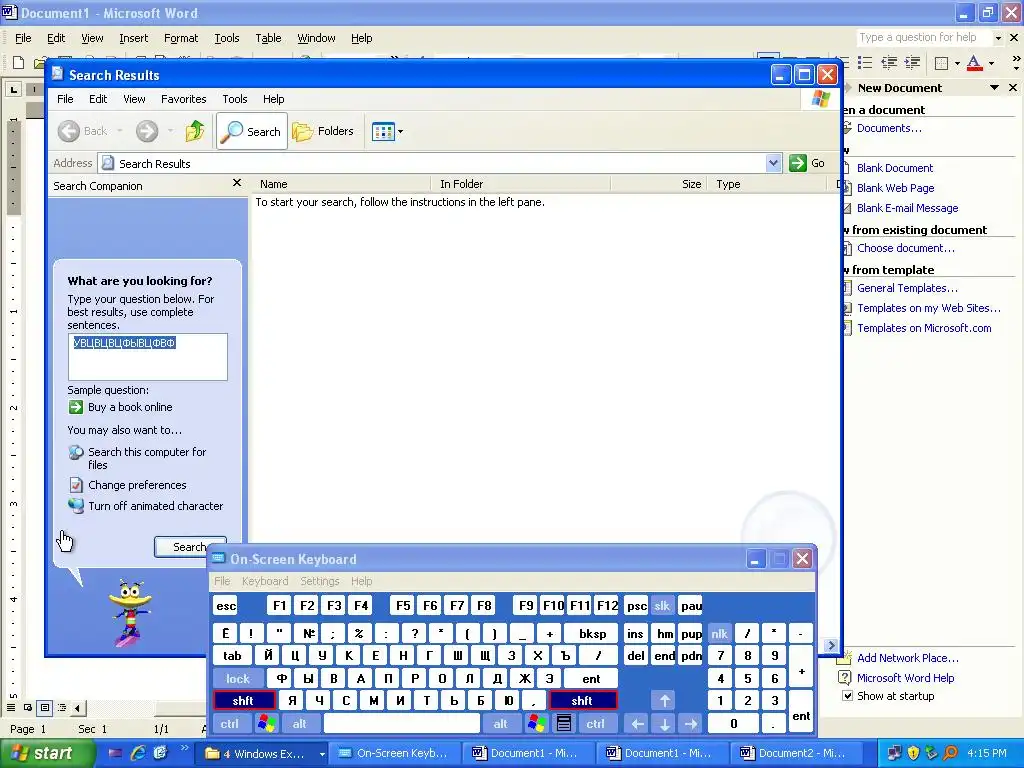Click the bksp key on-screen keyboard
This screenshot has width=1024, height=768.
(x=592, y=633)
